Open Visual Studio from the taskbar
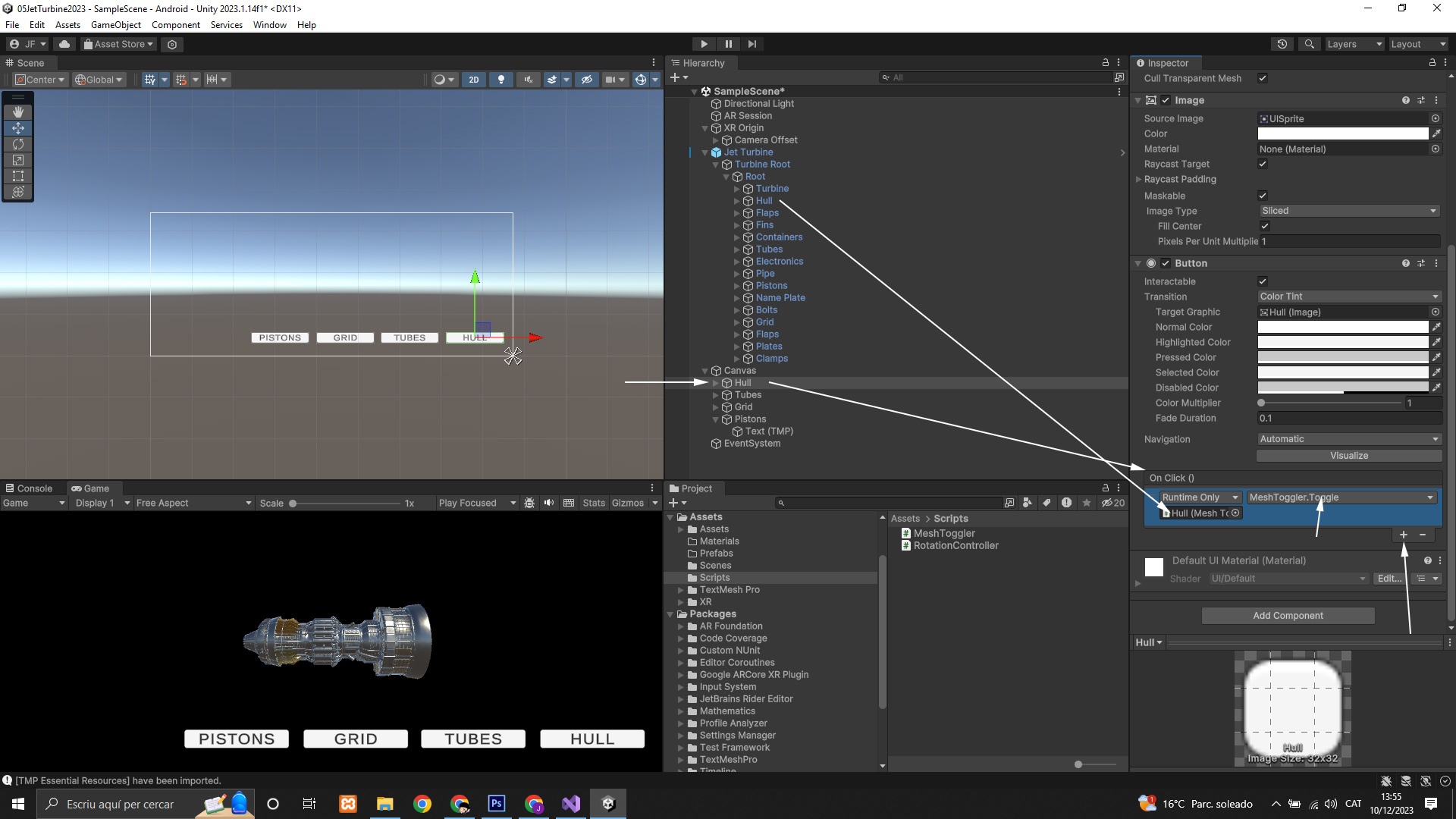1456x819 pixels. (x=571, y=804)
